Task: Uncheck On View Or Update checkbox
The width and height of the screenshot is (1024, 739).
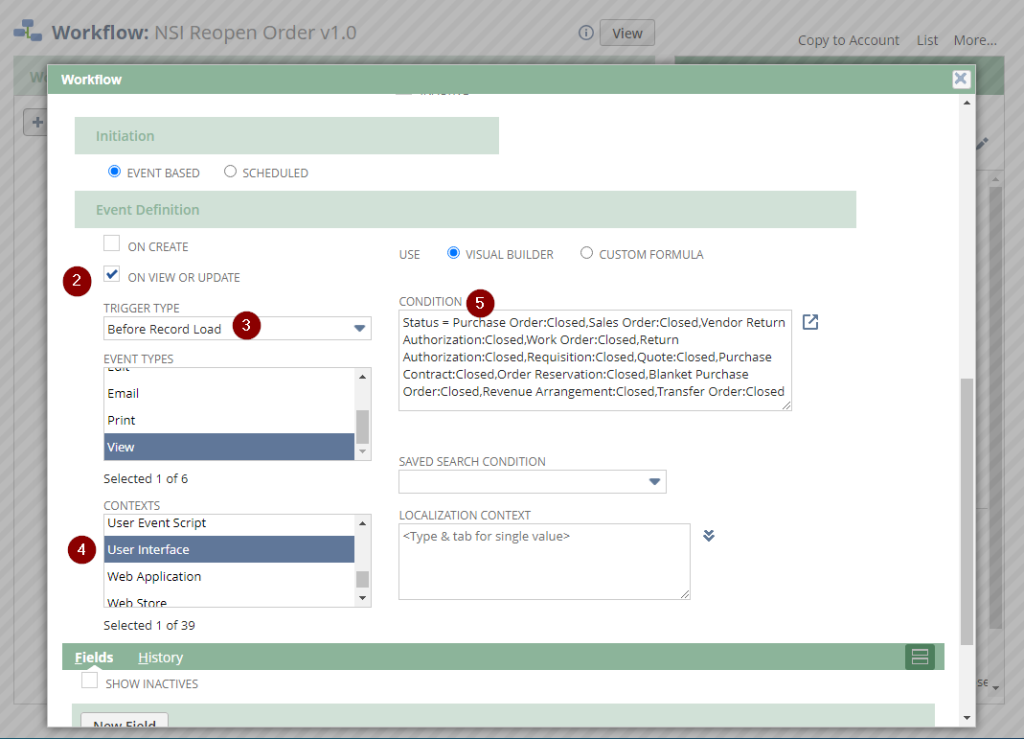Action: point(112,274)
